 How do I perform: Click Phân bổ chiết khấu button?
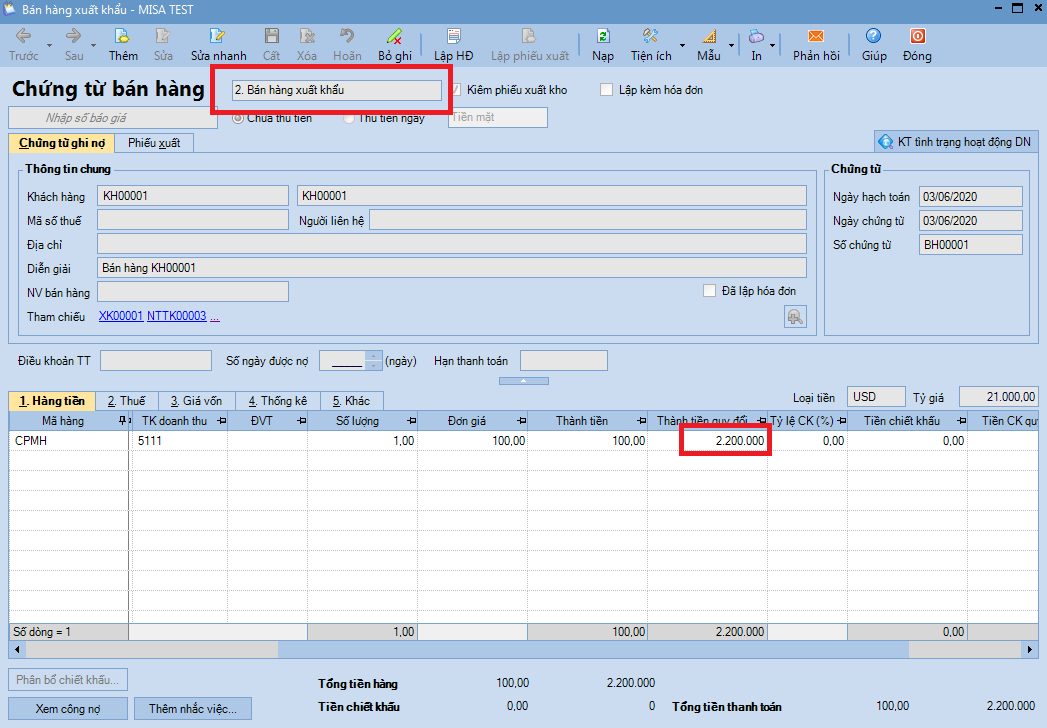click(x=67, y=679)
